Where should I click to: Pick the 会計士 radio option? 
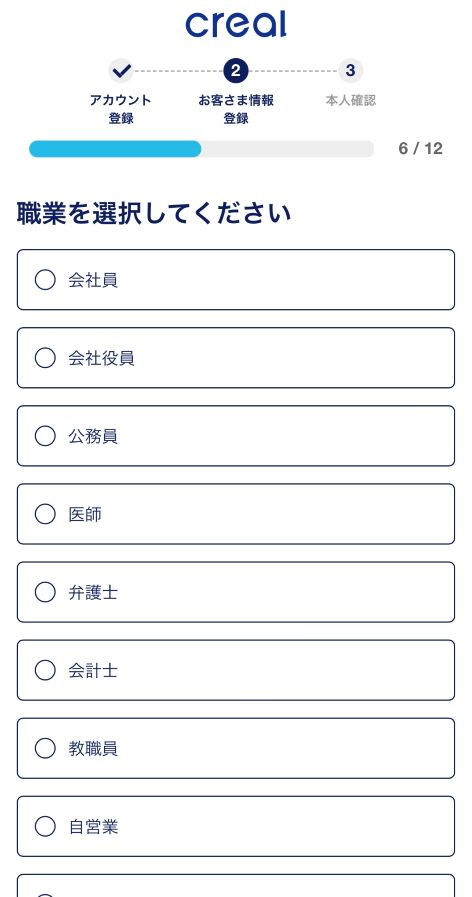(x=45, y=670)
